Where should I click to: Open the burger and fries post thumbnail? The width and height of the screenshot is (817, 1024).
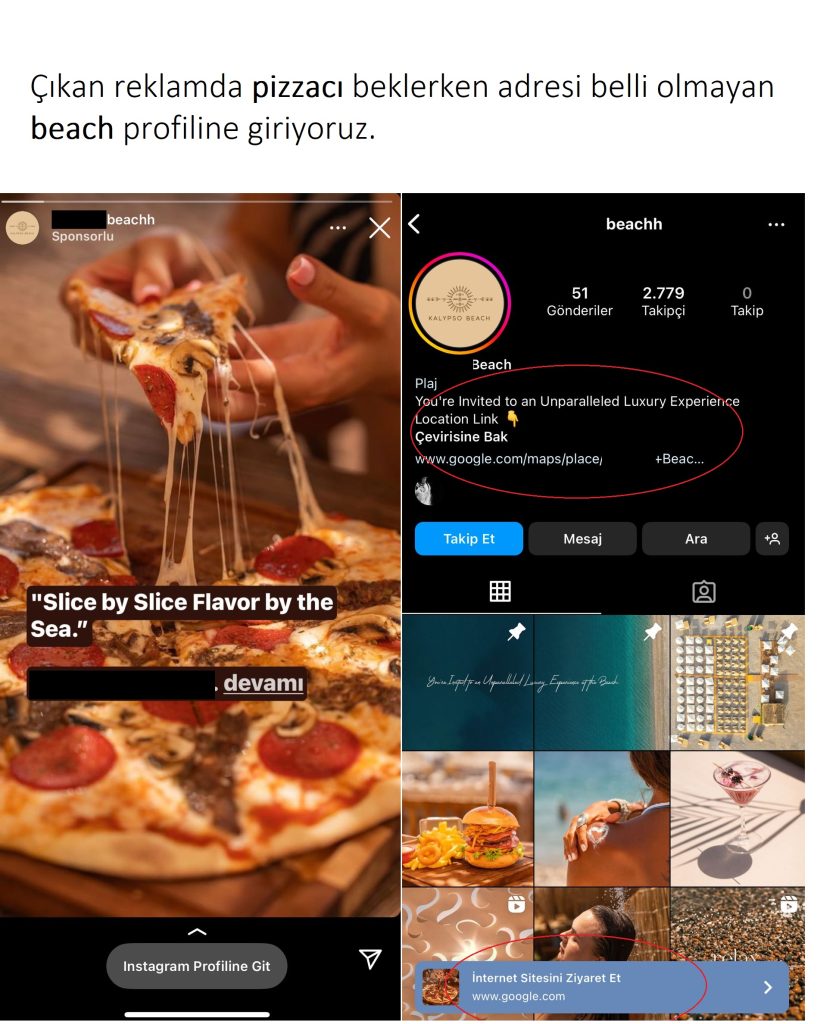[x=468, y=819]
